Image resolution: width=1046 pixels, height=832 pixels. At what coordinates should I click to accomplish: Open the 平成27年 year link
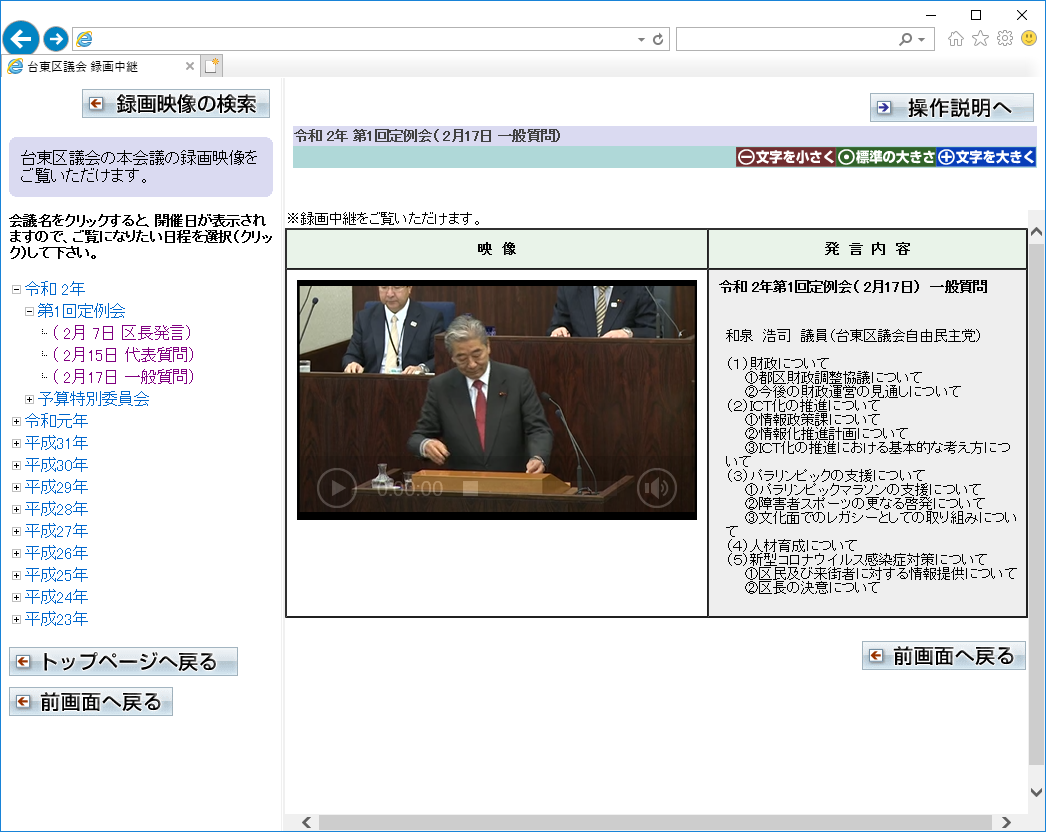pyautogui.click(x=56, y=531)
